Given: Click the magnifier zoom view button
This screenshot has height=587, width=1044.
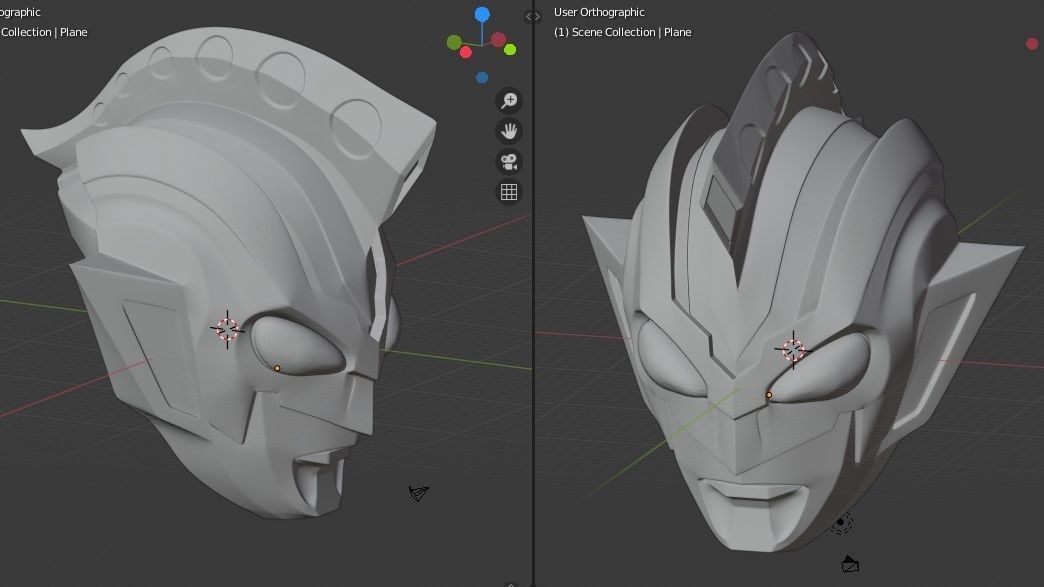Looking at the screenshot, I should [x=509, y=100].
